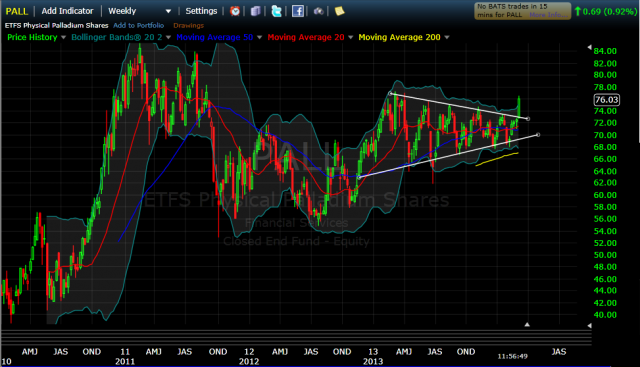This screenshot has height=367, width=640.
Task: Click the 2012 year label
Action: 249,361
